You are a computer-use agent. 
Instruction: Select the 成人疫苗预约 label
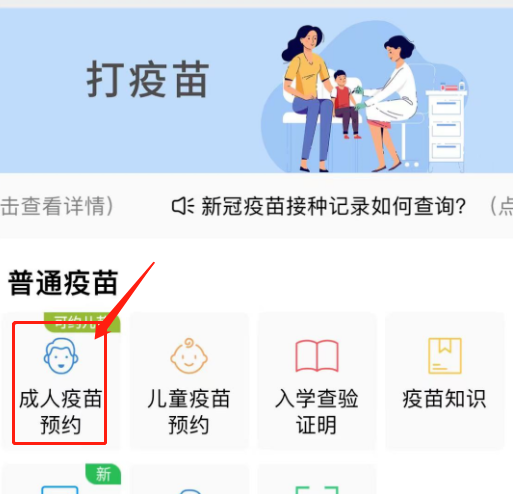click(x=61, y=412)
